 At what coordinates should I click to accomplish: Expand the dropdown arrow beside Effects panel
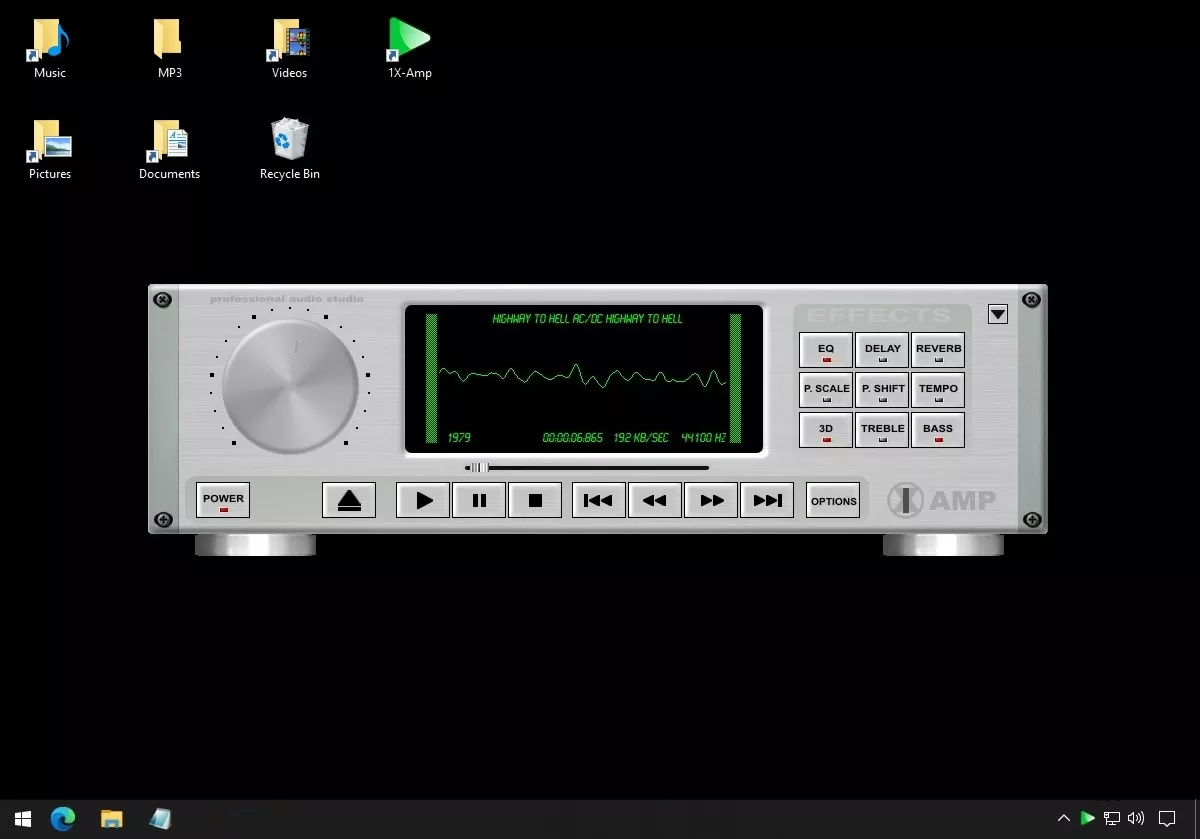[997, 314]
